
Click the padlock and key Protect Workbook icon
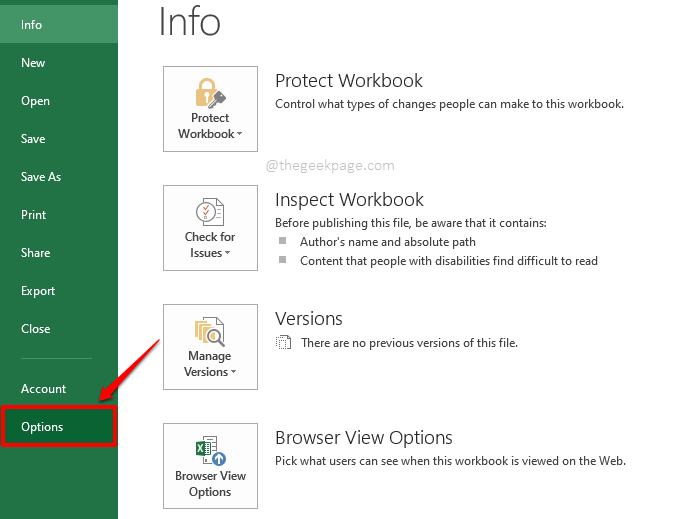pyautogui.click(x=210, y=95)
